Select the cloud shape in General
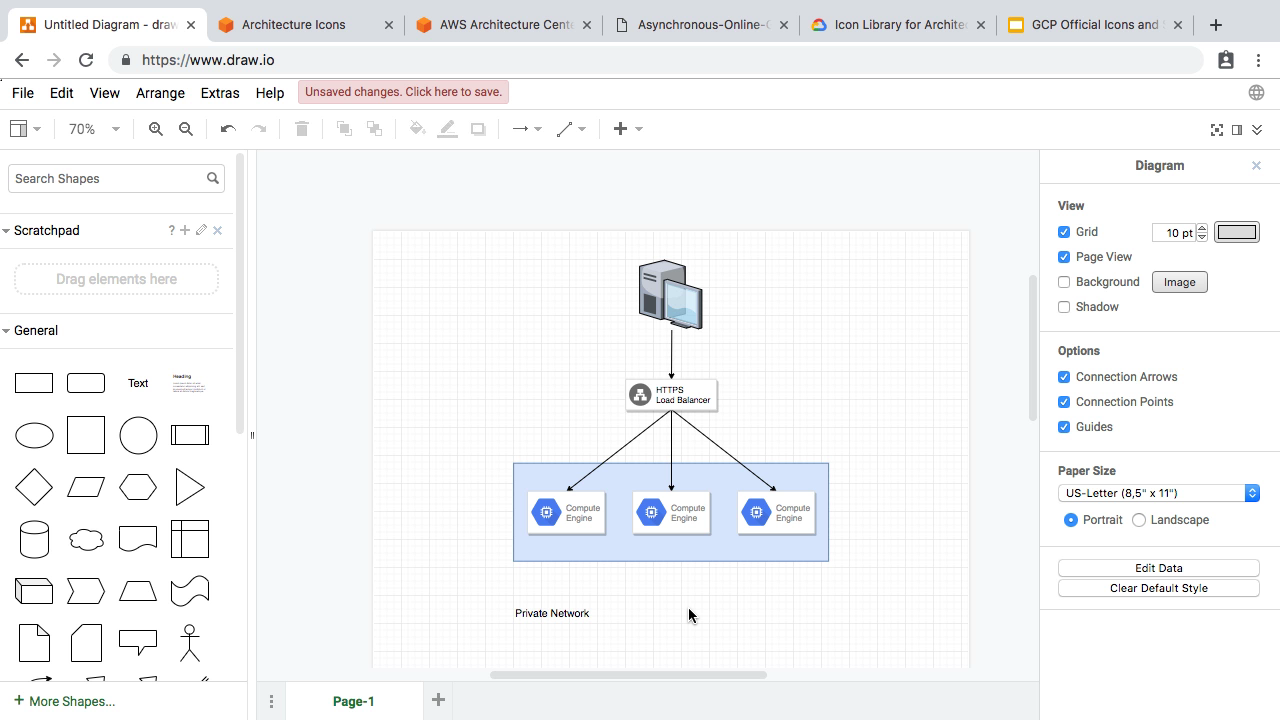 pyautogui.click(x=86, y=540)
